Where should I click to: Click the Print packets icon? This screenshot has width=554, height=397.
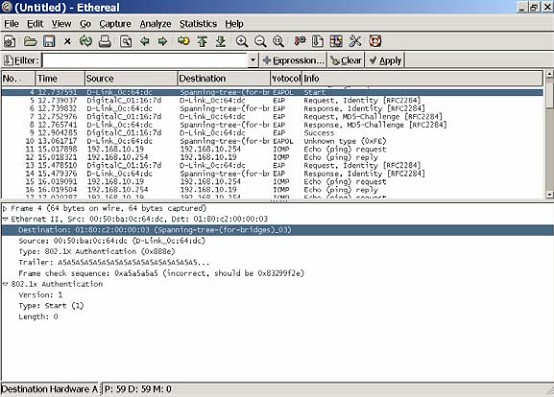(x=105, y=41)
